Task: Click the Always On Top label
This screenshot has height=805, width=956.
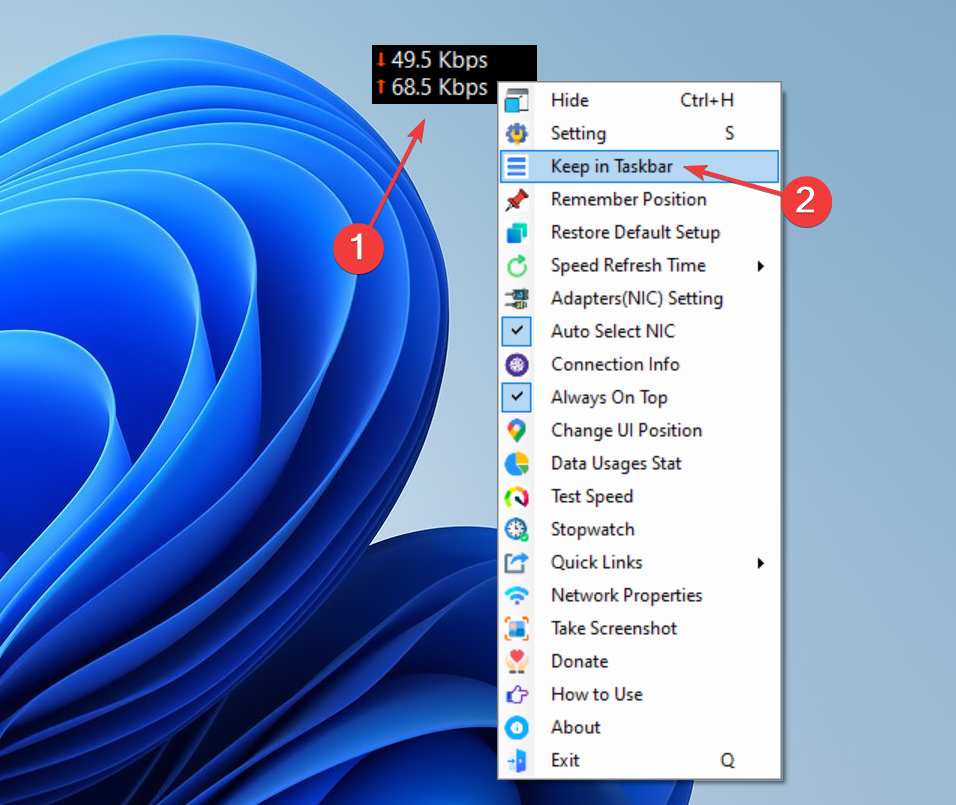Action: point(609,398)
